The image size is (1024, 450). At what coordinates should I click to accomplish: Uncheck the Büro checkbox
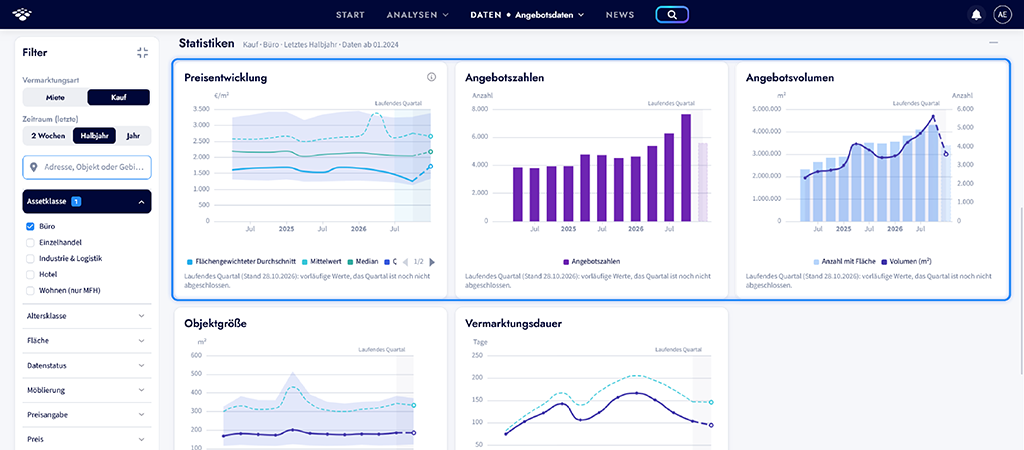point(30,227)
